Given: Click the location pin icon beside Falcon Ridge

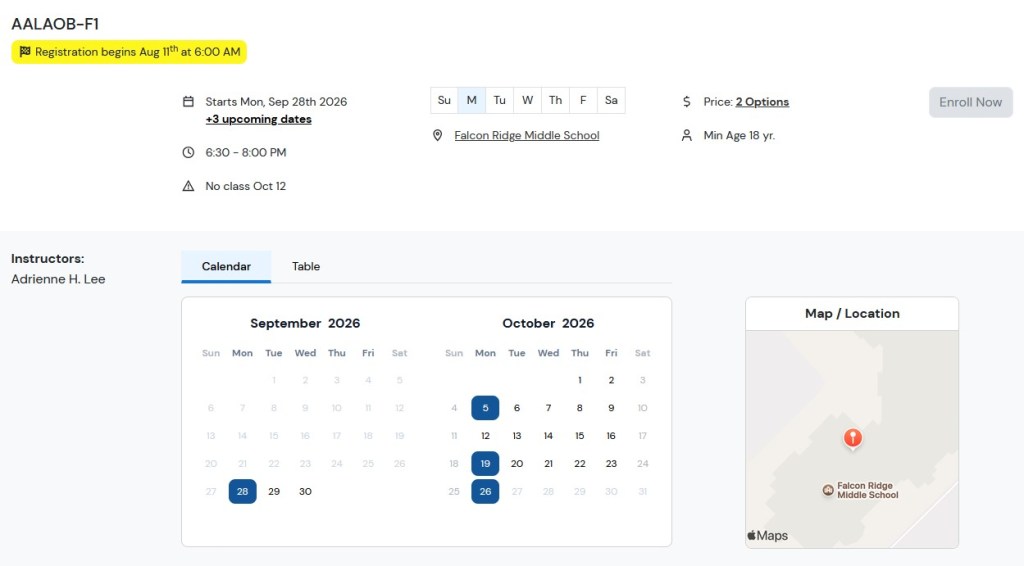Looking at the screenshot, I should click(438, 136).
